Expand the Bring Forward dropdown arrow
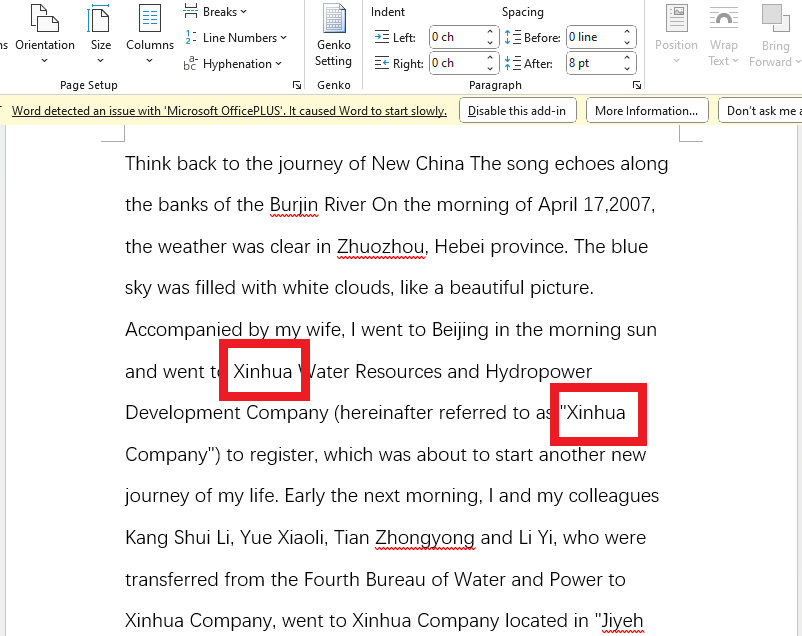This screenshot has height=636, width=802. pyautogui.click(x=797, y=62)
